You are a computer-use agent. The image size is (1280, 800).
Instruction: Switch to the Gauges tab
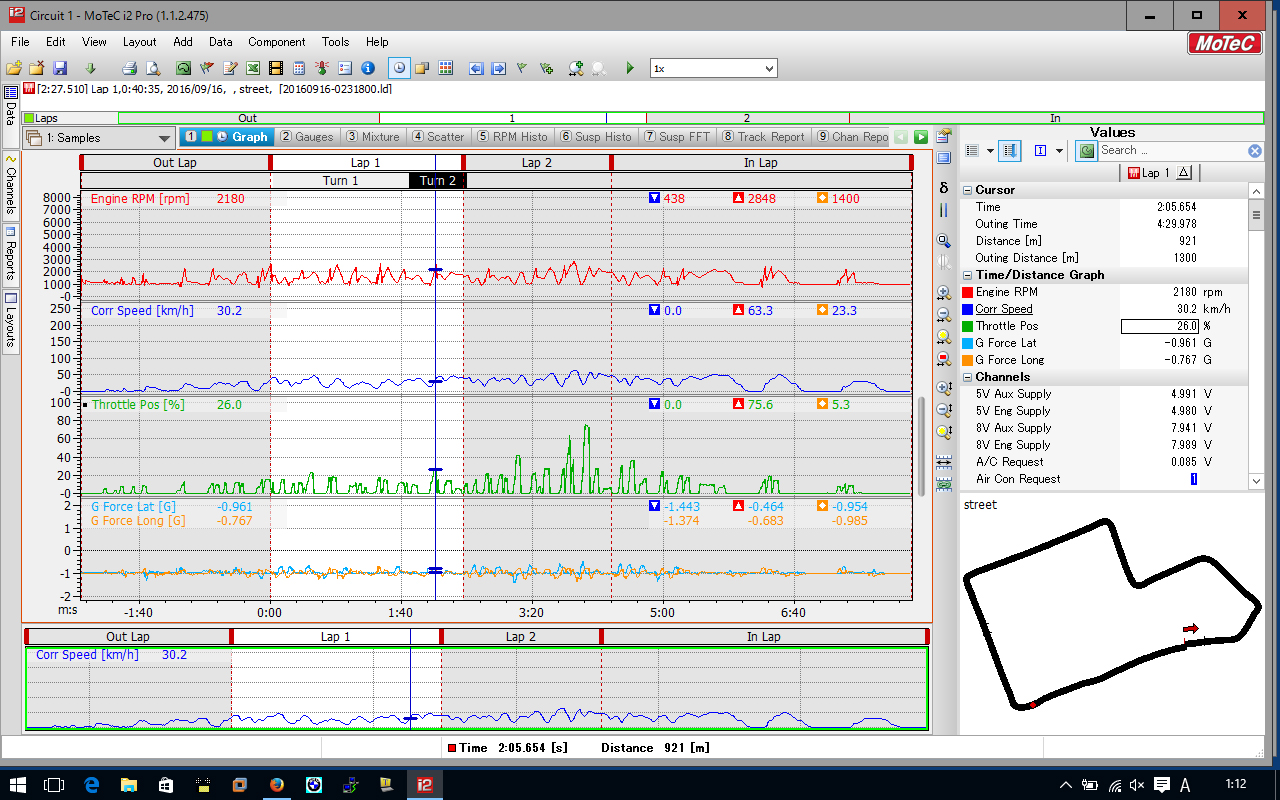pos(306,137)
